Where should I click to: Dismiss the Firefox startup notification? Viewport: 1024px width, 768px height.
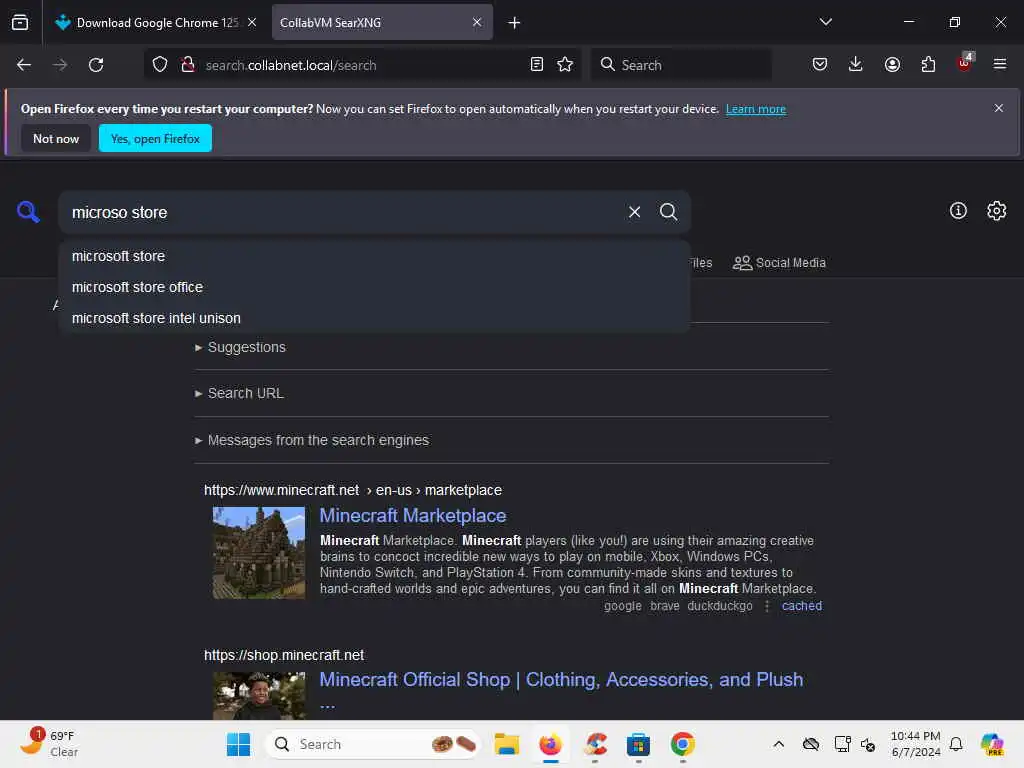[999, 108]
